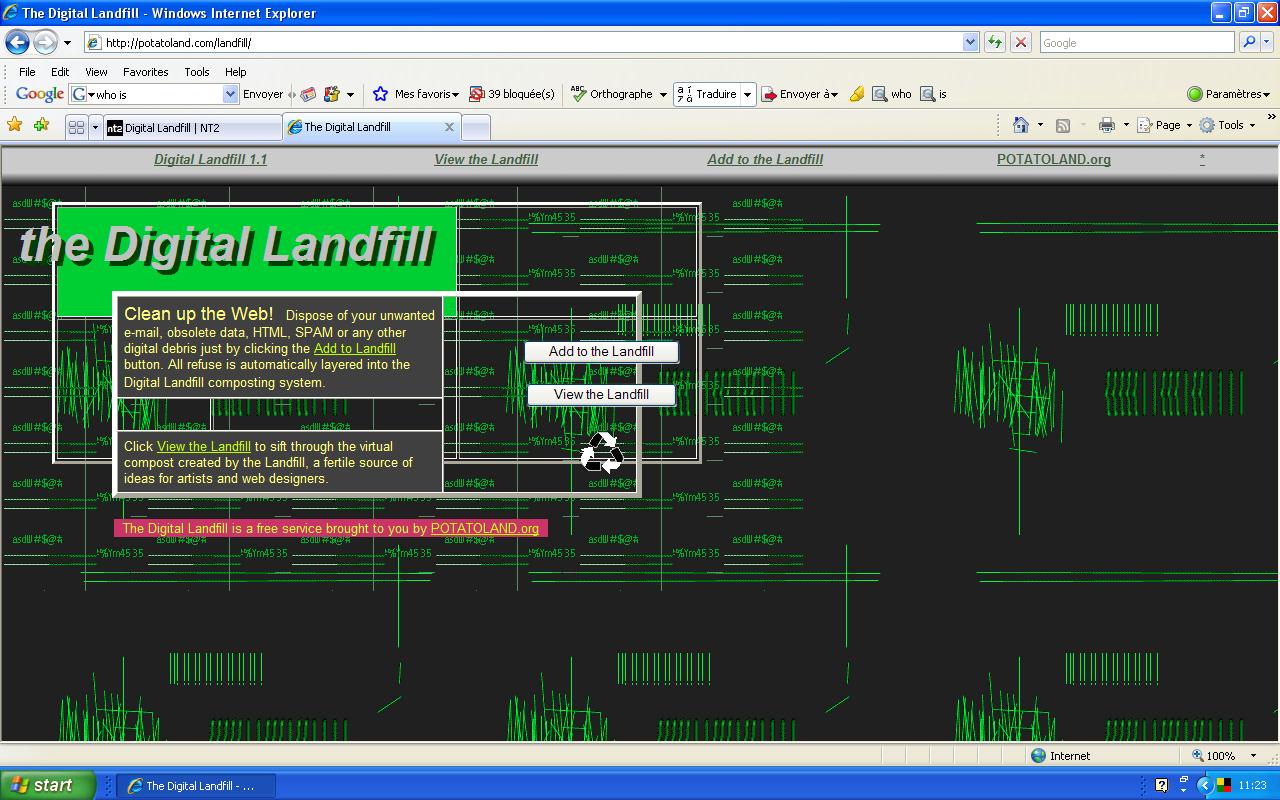This screenshot has height=800, width=1280.
Task: Click the Google toolbar colorful puzzle icon
Action: 332,94
